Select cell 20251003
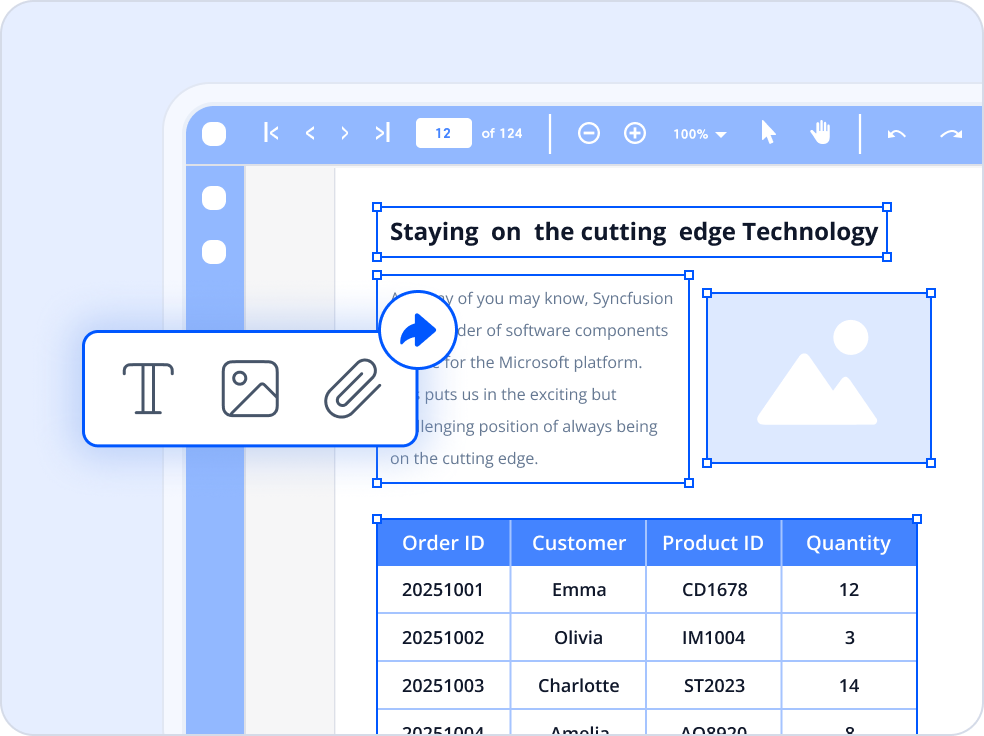This screenshot has width=984, height=736. [444, 685]
